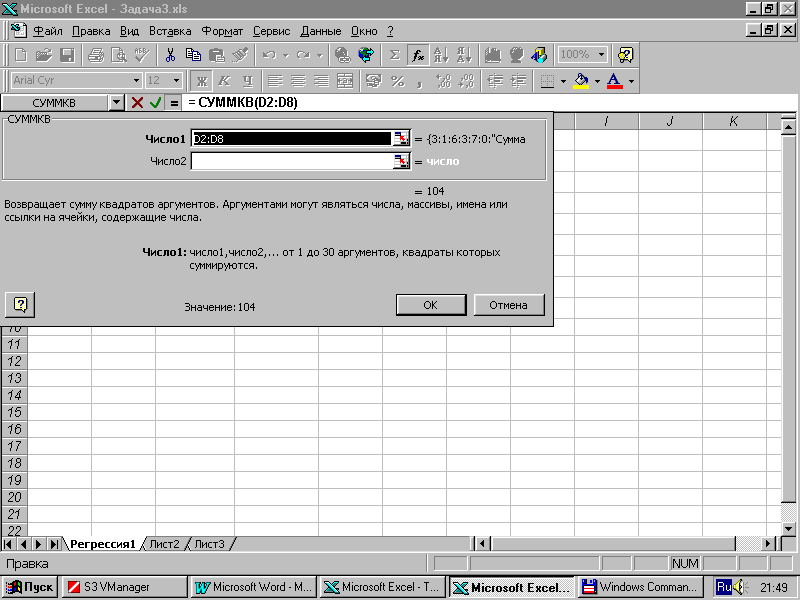The width and height of the screenshot is (800, 600).
Task: Open the Вставка menu
Action: pos(170,31)
